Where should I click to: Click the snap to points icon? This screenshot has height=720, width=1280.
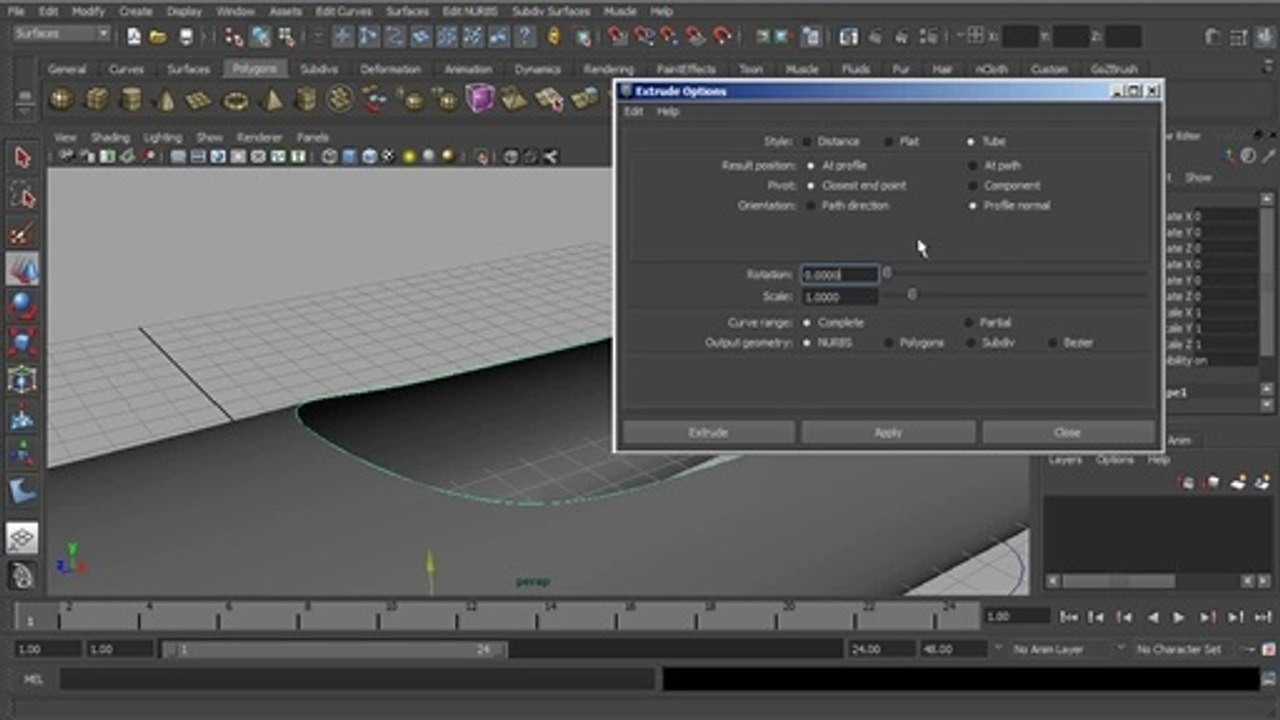coord(670,36)
